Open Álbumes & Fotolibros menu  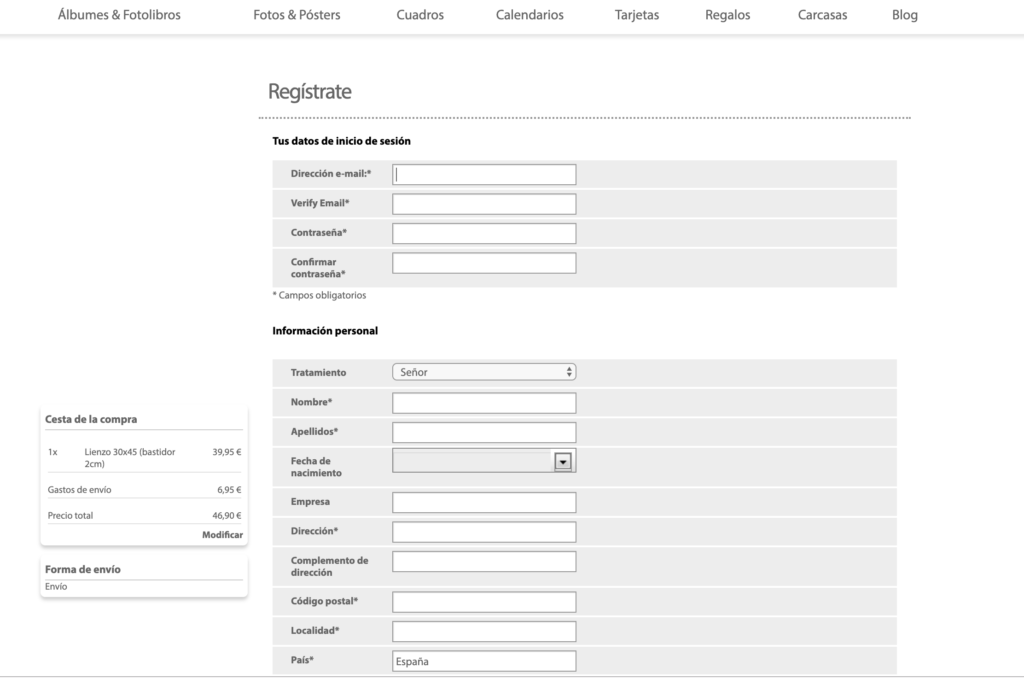click(119, 14)
